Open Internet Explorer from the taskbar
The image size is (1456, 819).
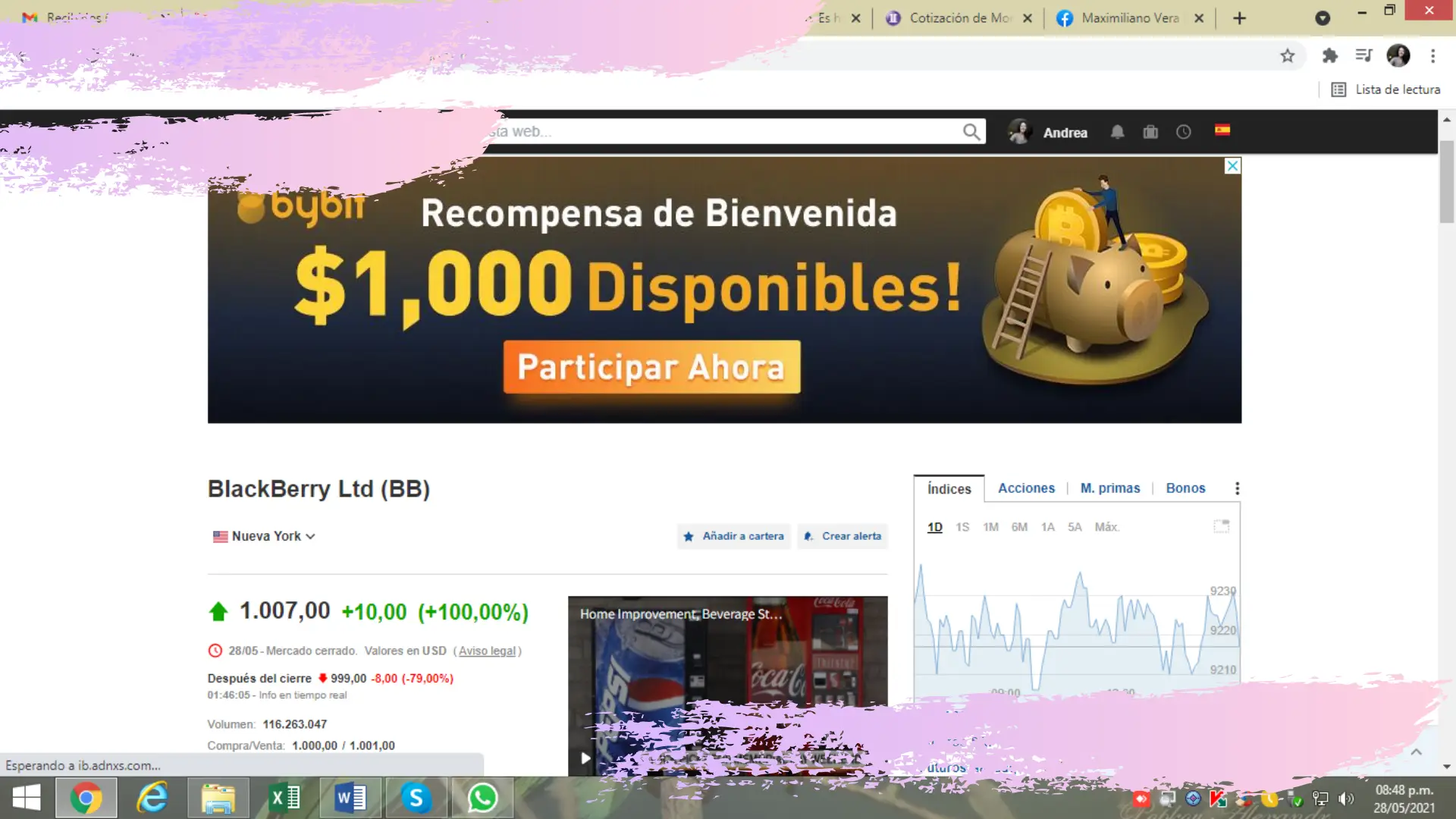152,798
